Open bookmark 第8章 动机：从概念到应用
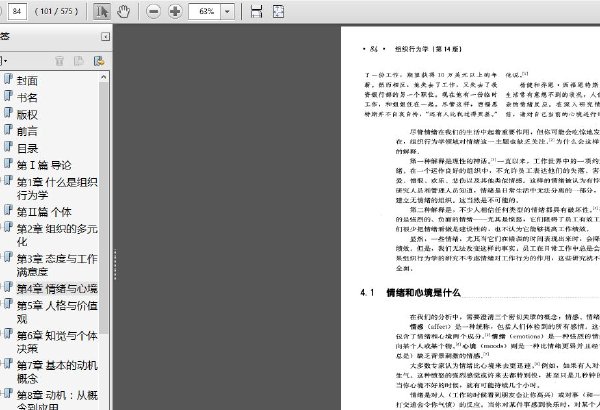This screenshot has height=410, width=600. (x=57, y=400)
